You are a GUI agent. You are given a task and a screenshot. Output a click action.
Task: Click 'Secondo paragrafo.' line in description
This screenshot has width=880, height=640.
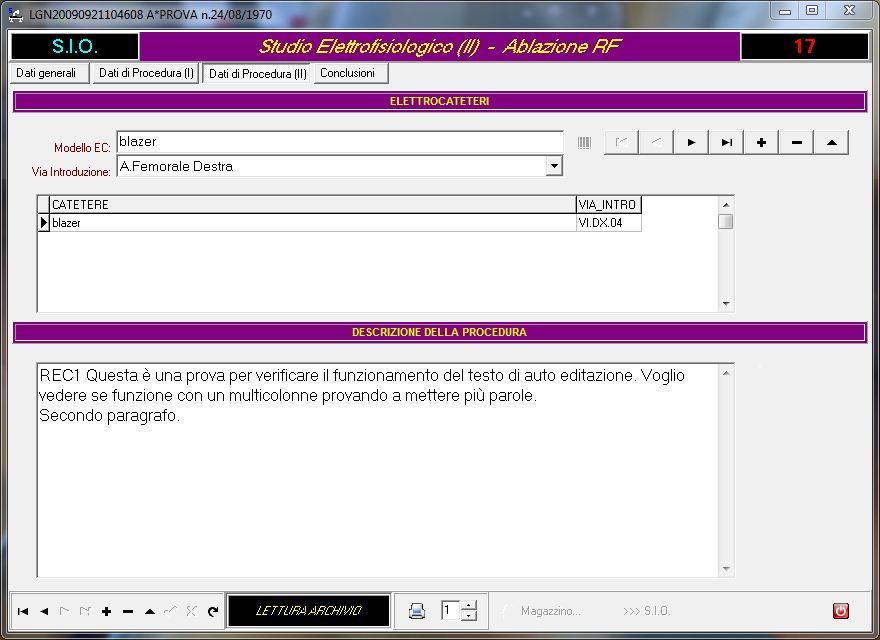coord(109,416)
